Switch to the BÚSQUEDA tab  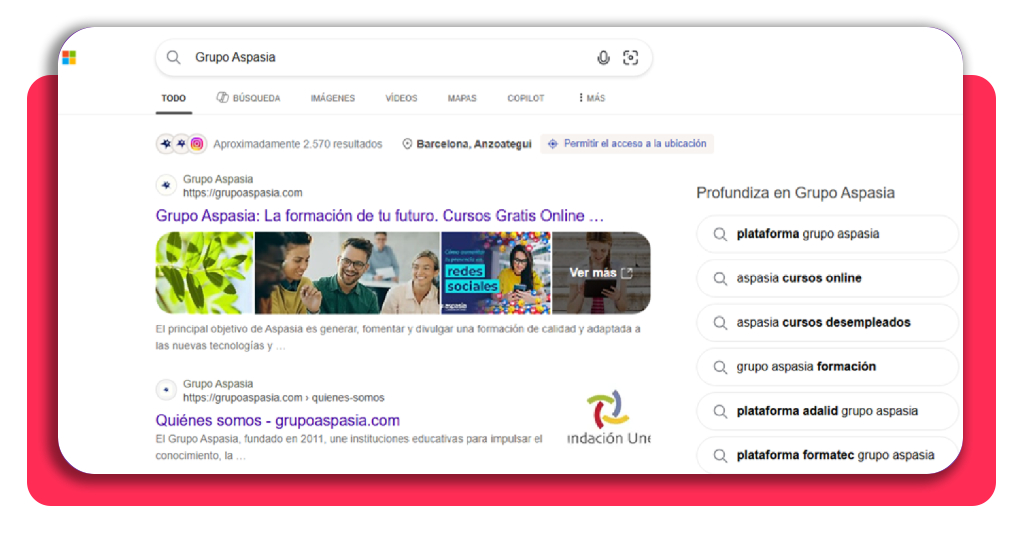(x=248, y=98)
